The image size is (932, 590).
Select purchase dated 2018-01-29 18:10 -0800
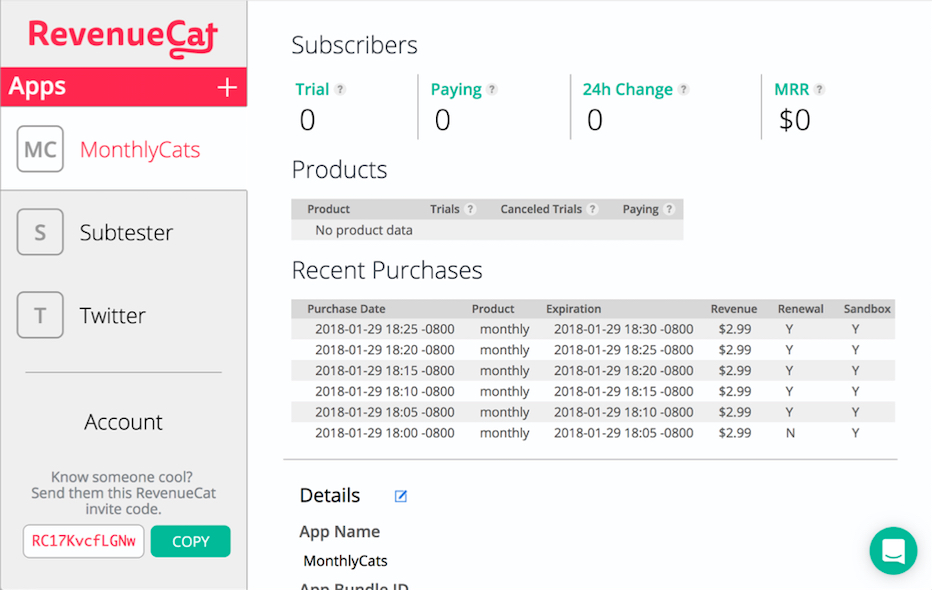[593, 392]
